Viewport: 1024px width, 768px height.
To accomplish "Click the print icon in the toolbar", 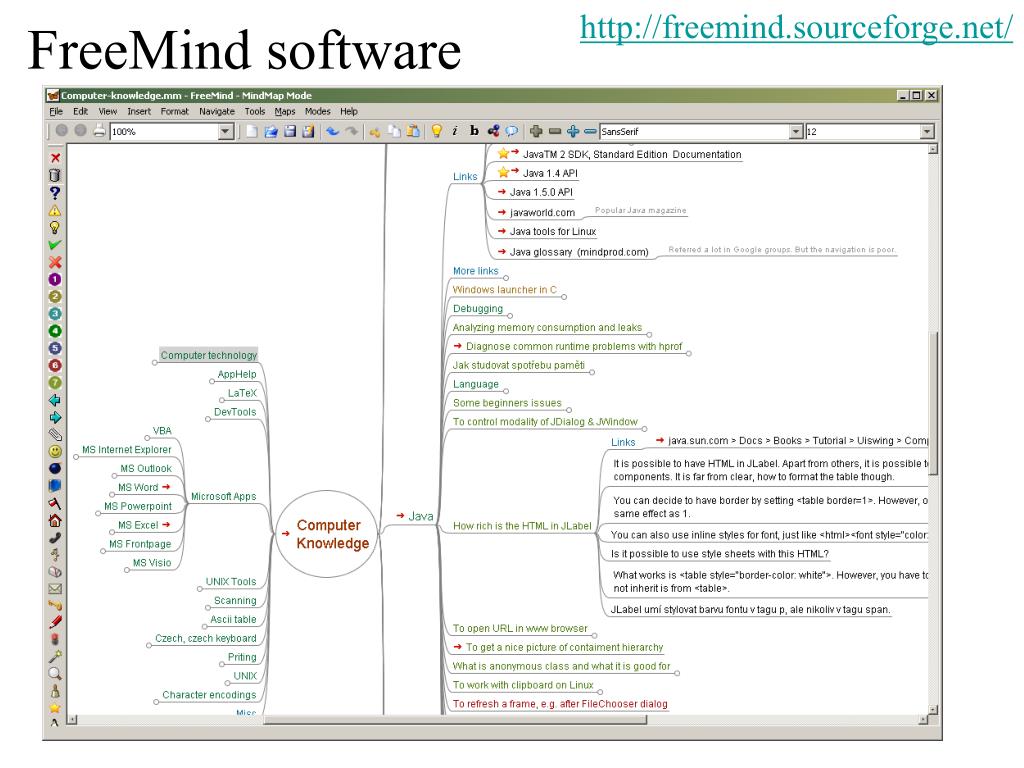I will click(x=99, y=131).
